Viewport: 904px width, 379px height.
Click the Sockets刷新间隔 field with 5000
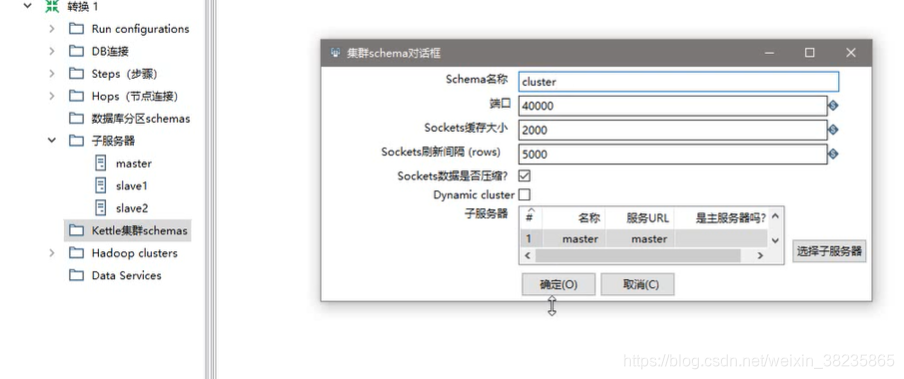click(x=673, y=155)
